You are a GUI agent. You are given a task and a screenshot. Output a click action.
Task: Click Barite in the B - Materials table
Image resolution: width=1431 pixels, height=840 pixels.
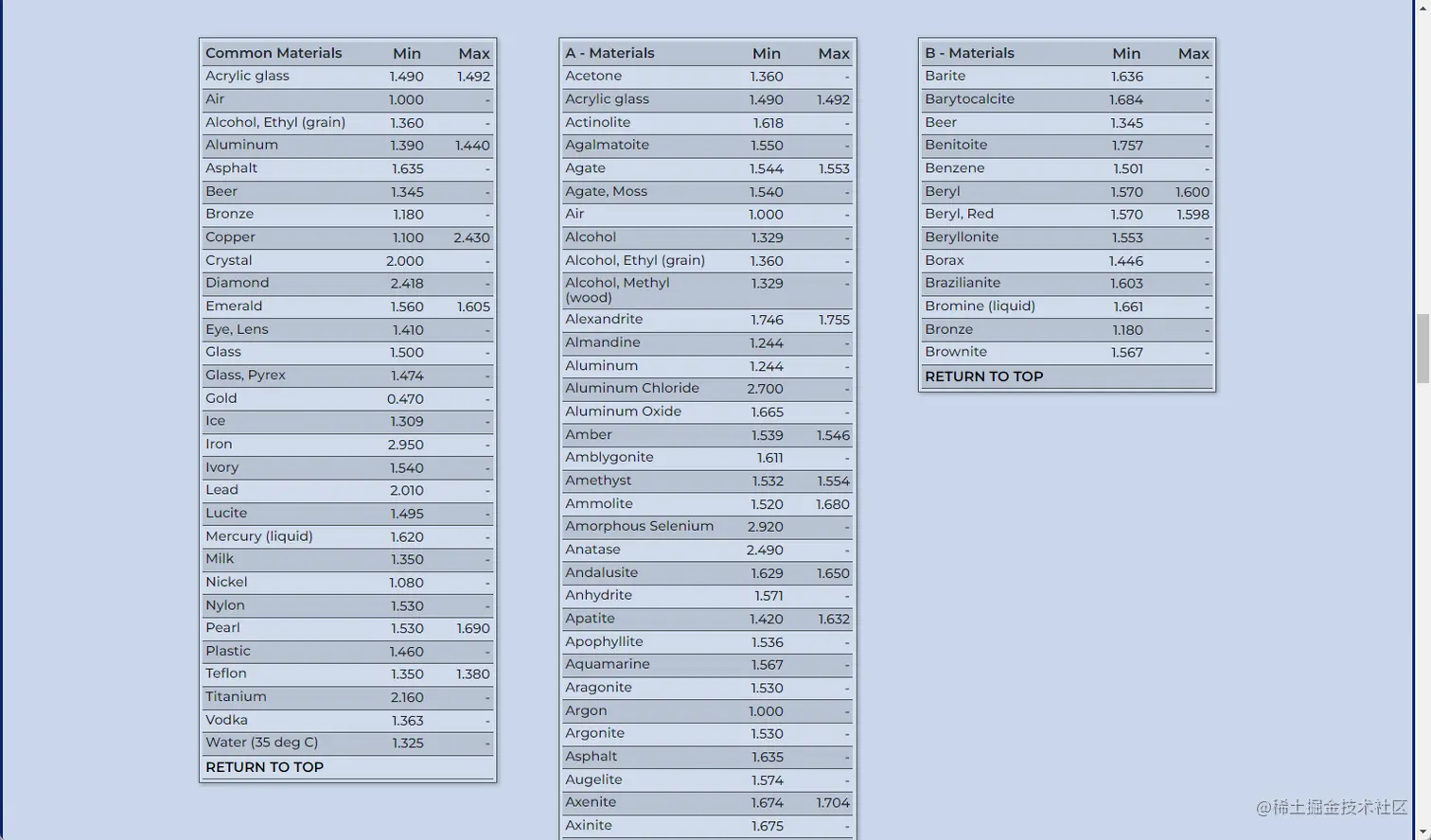tap(945, 76)
